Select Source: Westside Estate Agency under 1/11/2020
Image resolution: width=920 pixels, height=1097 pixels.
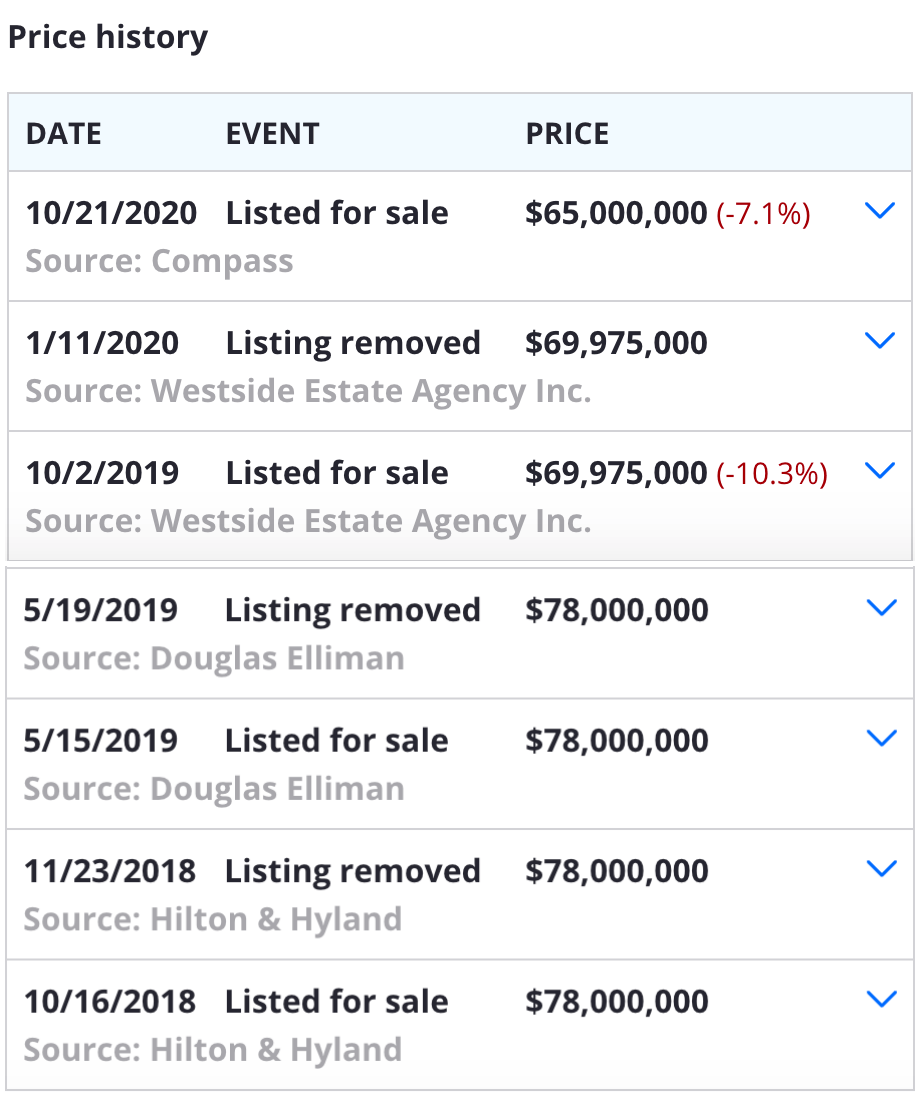[309, 391]
